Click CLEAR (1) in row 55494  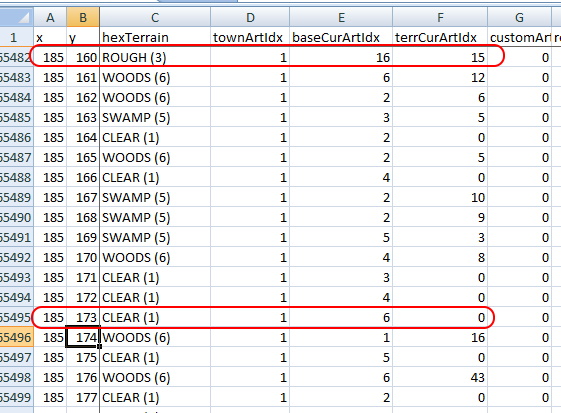[x=155, y=297]
